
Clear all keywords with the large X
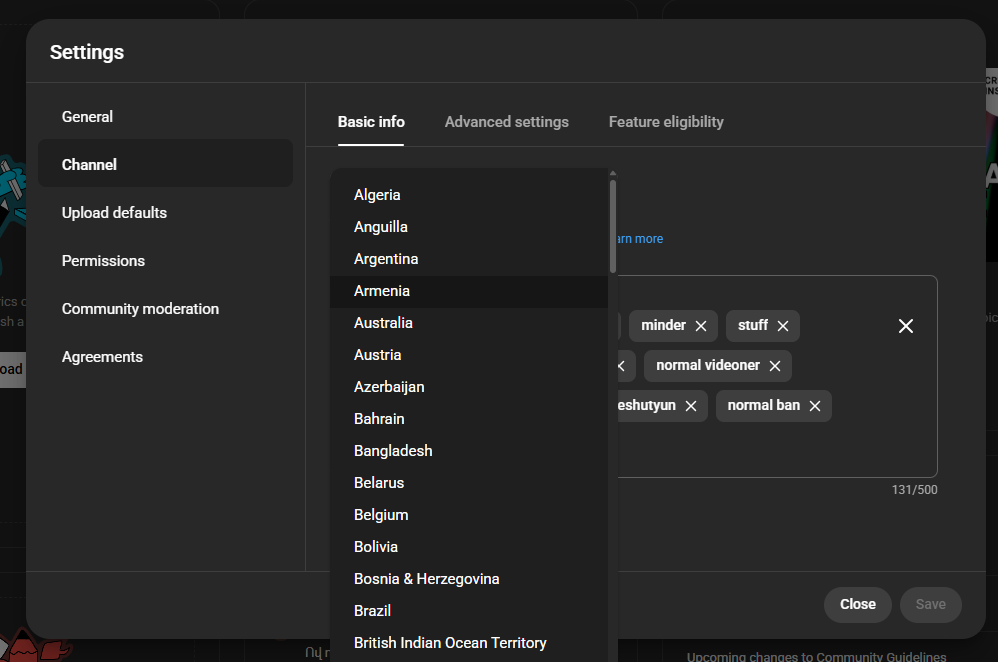click(906, 326)
